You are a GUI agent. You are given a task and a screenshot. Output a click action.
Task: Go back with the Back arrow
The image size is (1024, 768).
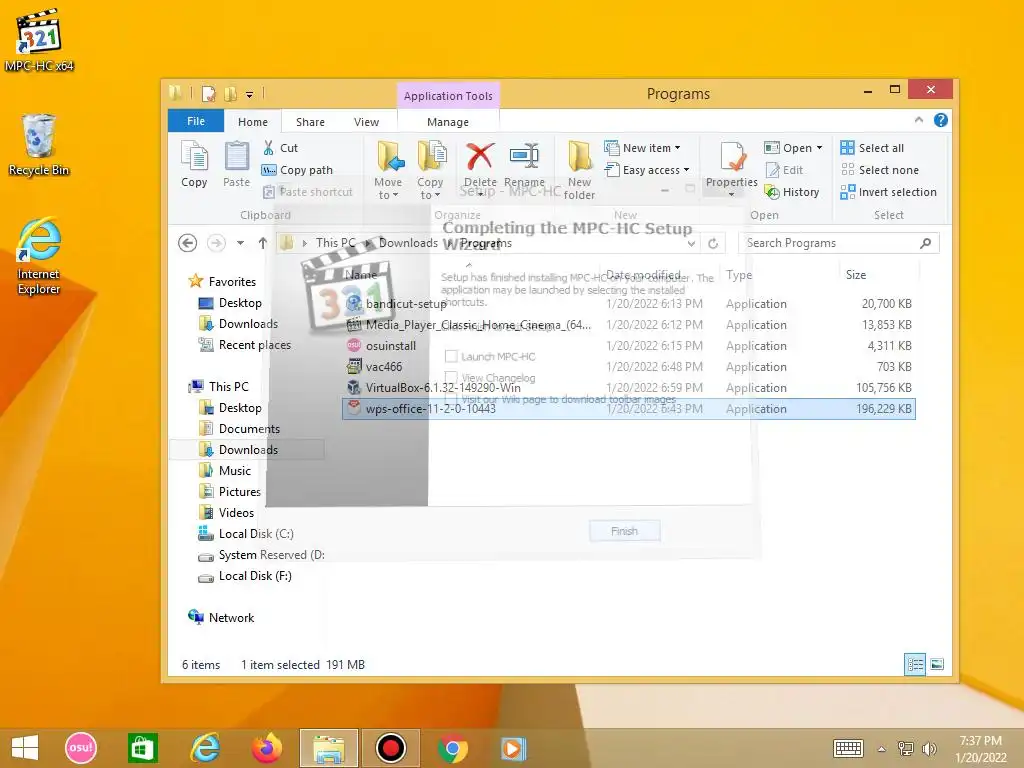[187, 243]
